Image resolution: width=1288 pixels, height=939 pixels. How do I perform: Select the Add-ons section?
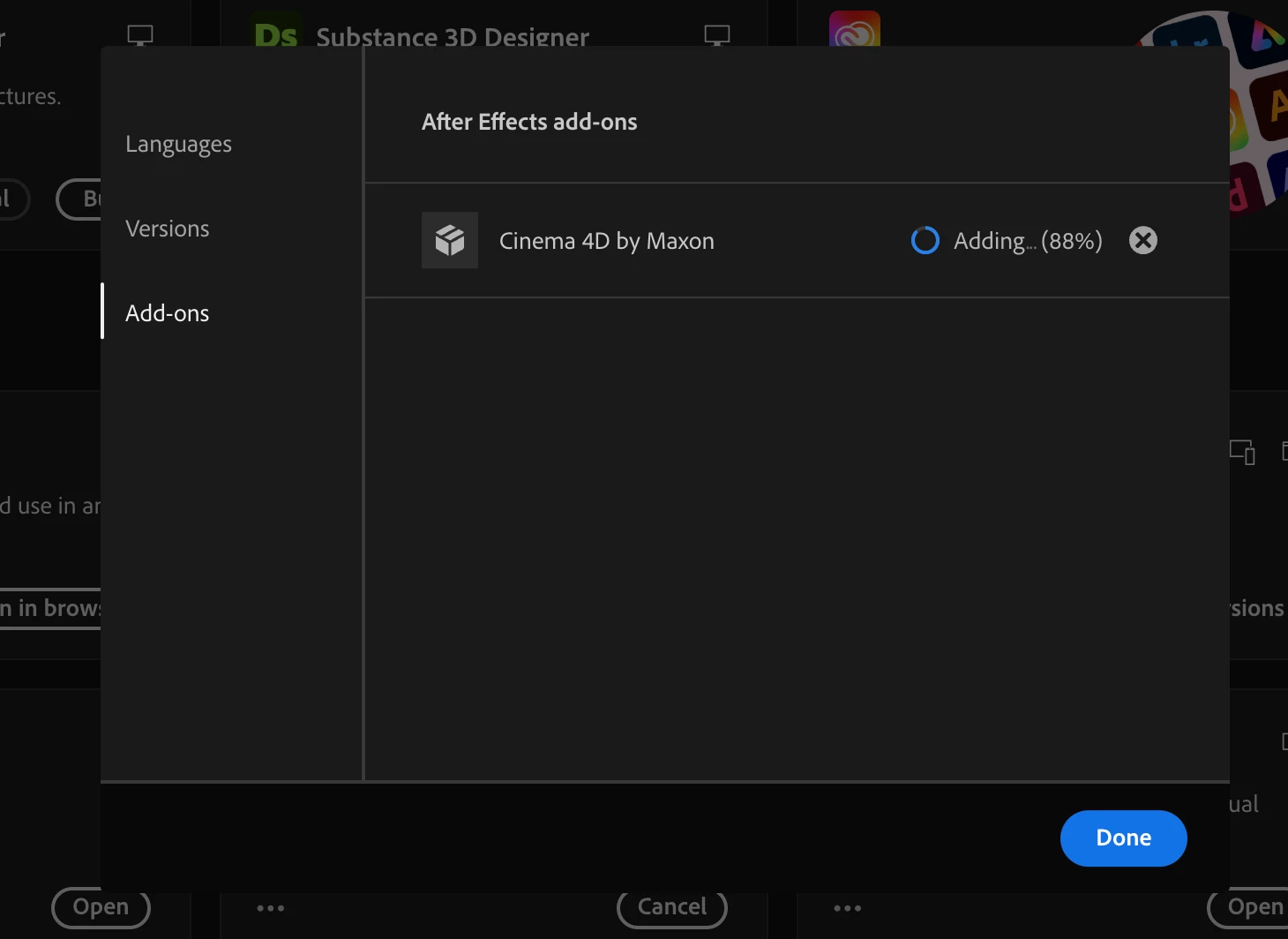point(168,313)
